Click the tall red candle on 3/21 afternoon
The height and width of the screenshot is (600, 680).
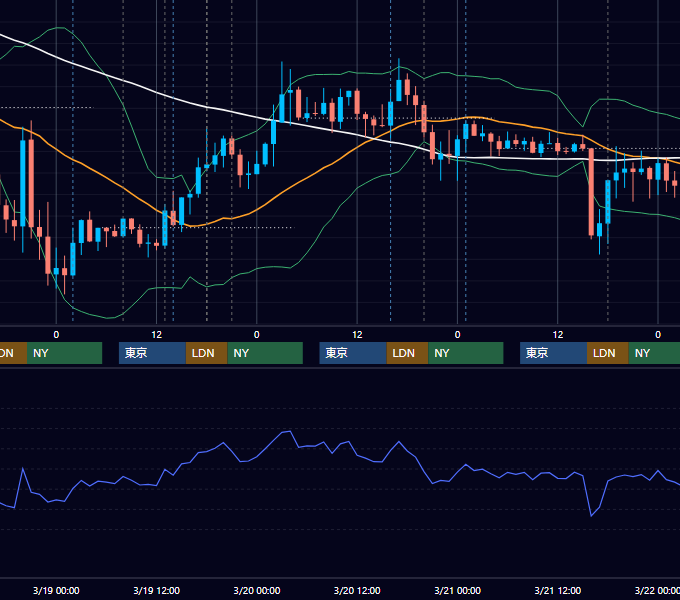591,192
